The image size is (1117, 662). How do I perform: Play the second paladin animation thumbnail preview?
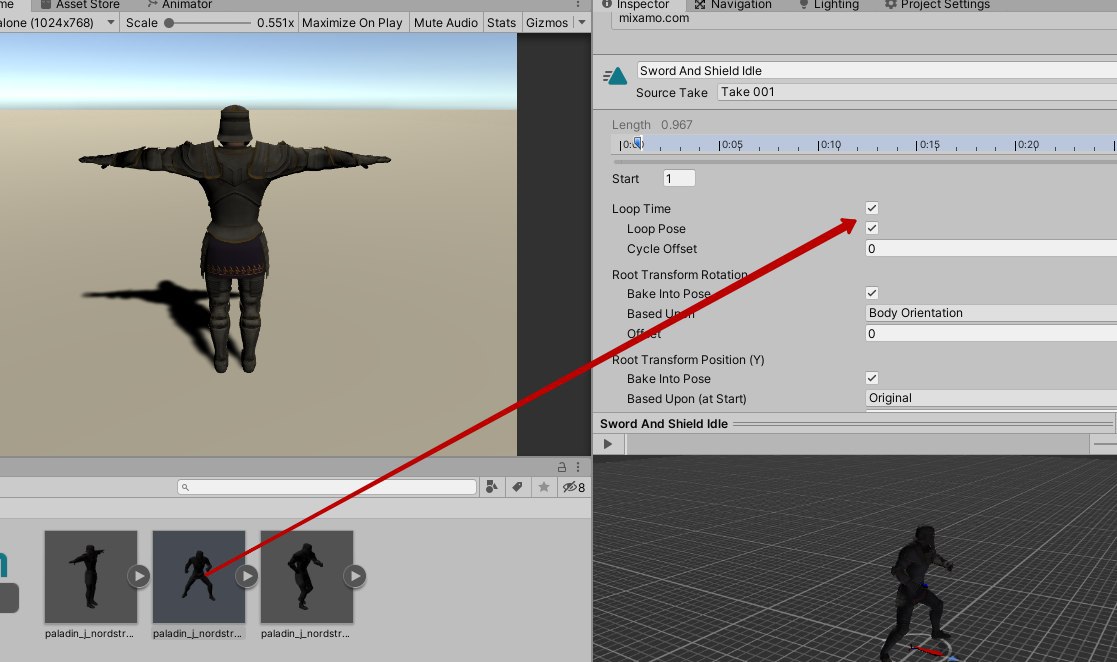pos(247,576)
